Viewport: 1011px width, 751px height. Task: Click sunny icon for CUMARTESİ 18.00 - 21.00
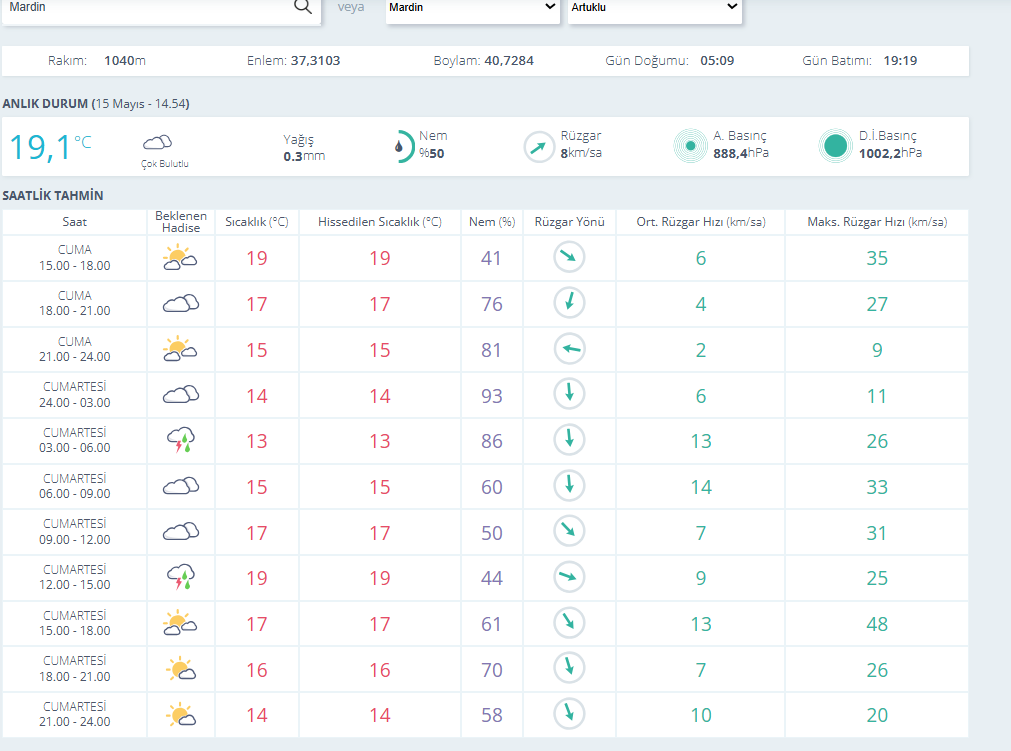tap(181, 669)
